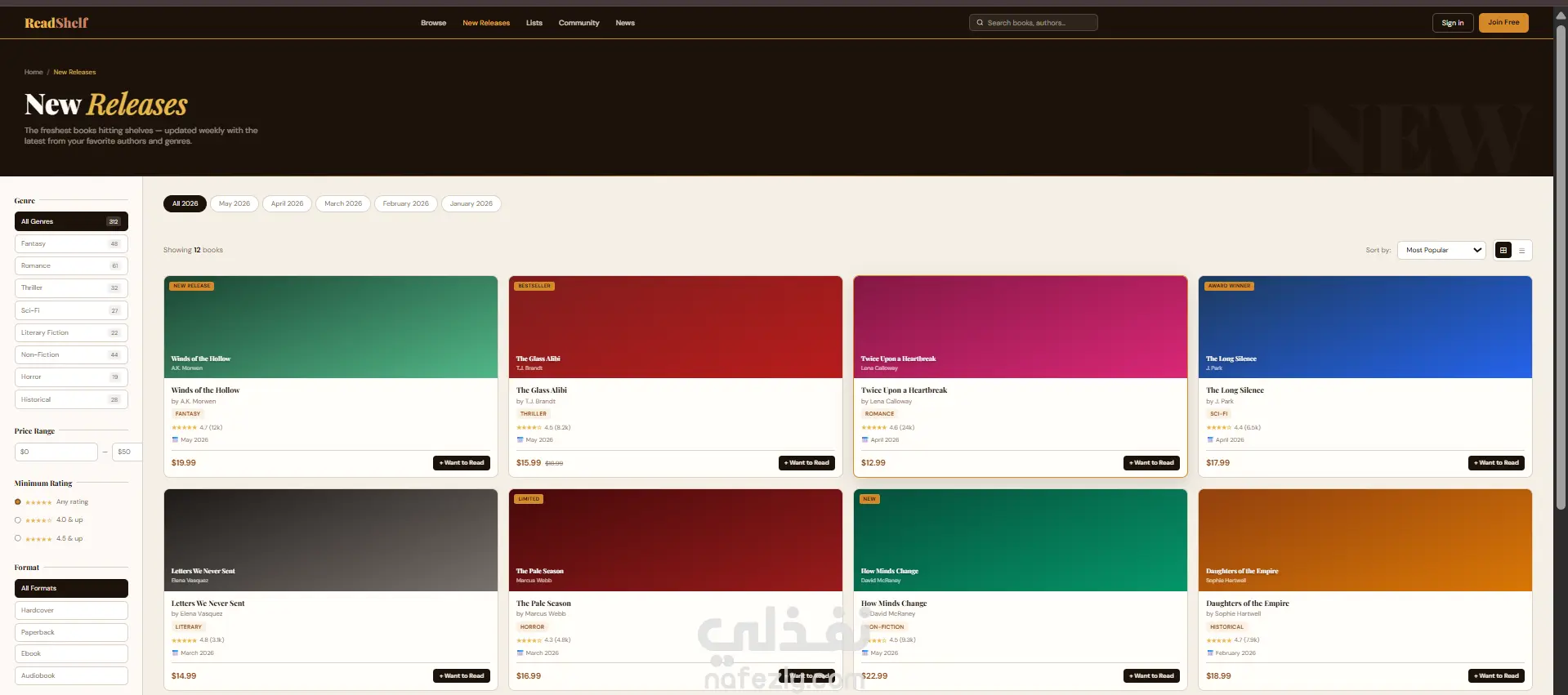
Task: Click the minimum price $0 field
Action: click(x=56, y=452)
